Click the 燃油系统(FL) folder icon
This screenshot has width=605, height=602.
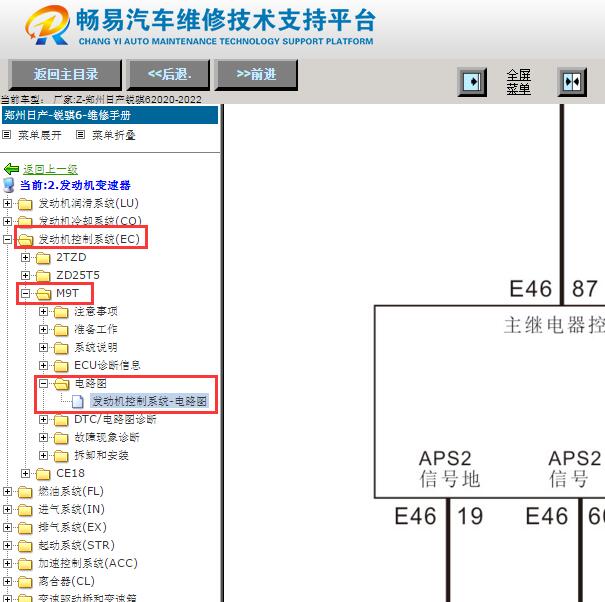[x=25, y=492]
